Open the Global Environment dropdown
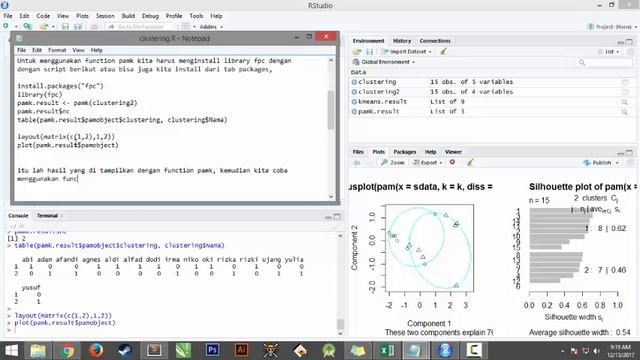Viewport: 640px width, 360px height. pyautogui.click(x=384, y=62)
